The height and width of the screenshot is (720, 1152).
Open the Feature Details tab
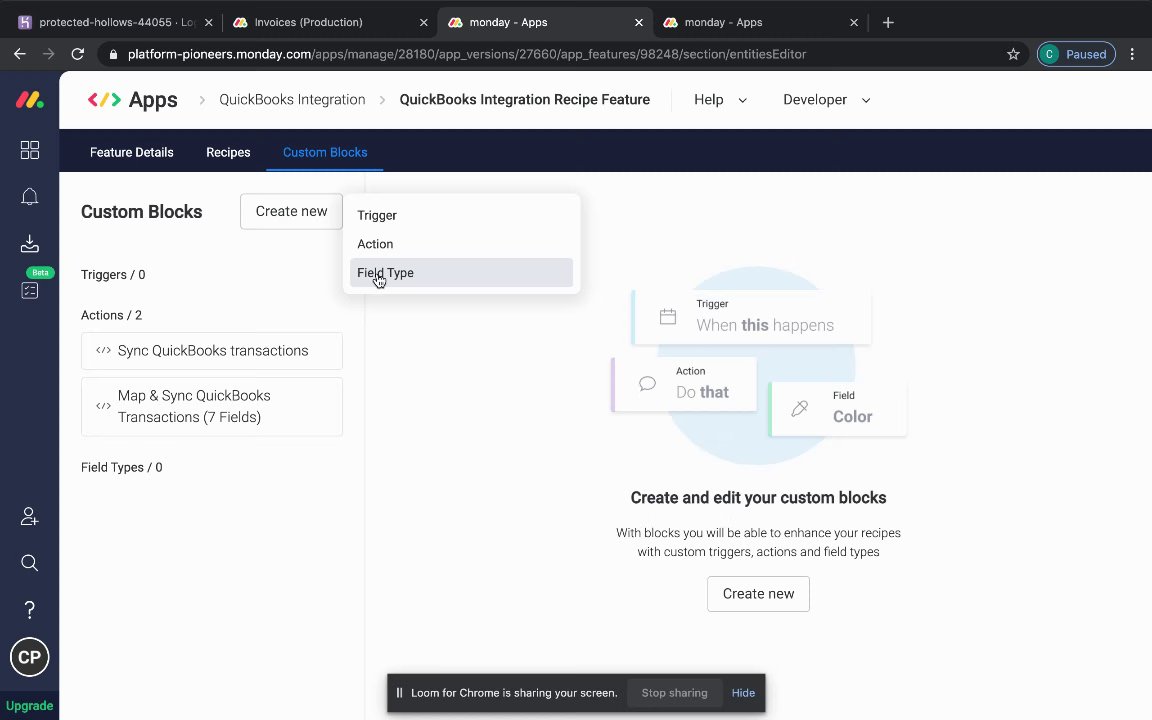(132, 152)
